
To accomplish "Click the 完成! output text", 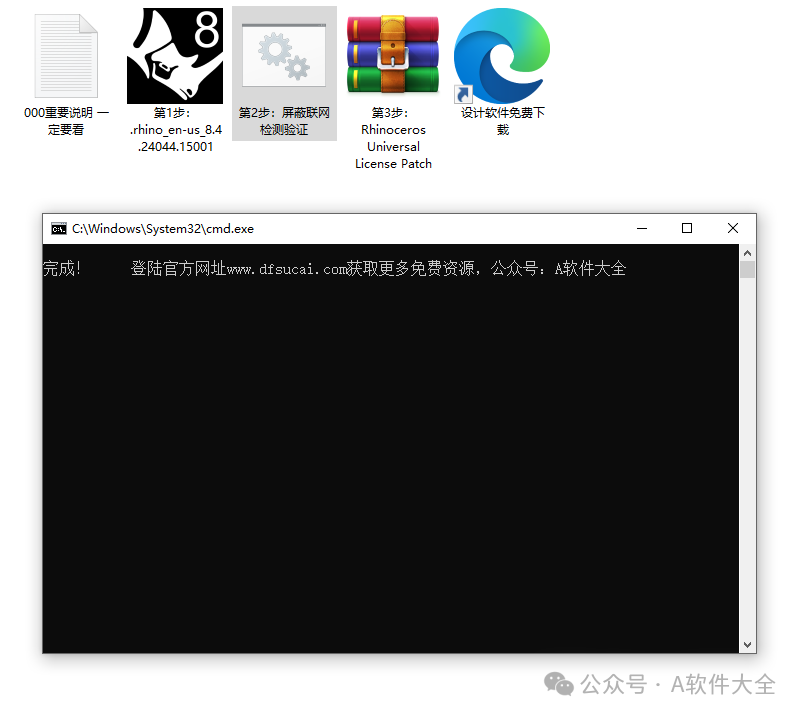I will pos(63,268).
